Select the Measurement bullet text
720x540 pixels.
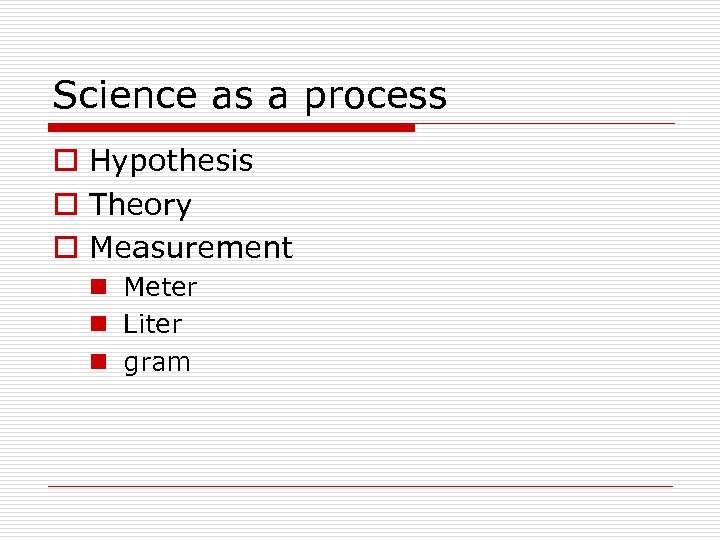pyautogui.click(x=191, y=248)
